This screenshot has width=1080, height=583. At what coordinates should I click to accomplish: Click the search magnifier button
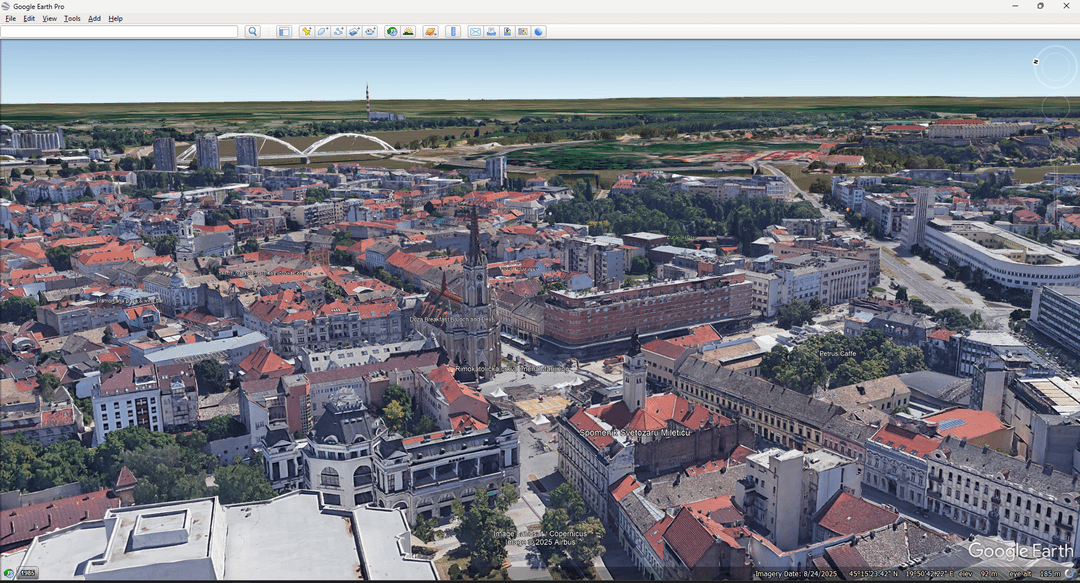click(x=253, y=32)
